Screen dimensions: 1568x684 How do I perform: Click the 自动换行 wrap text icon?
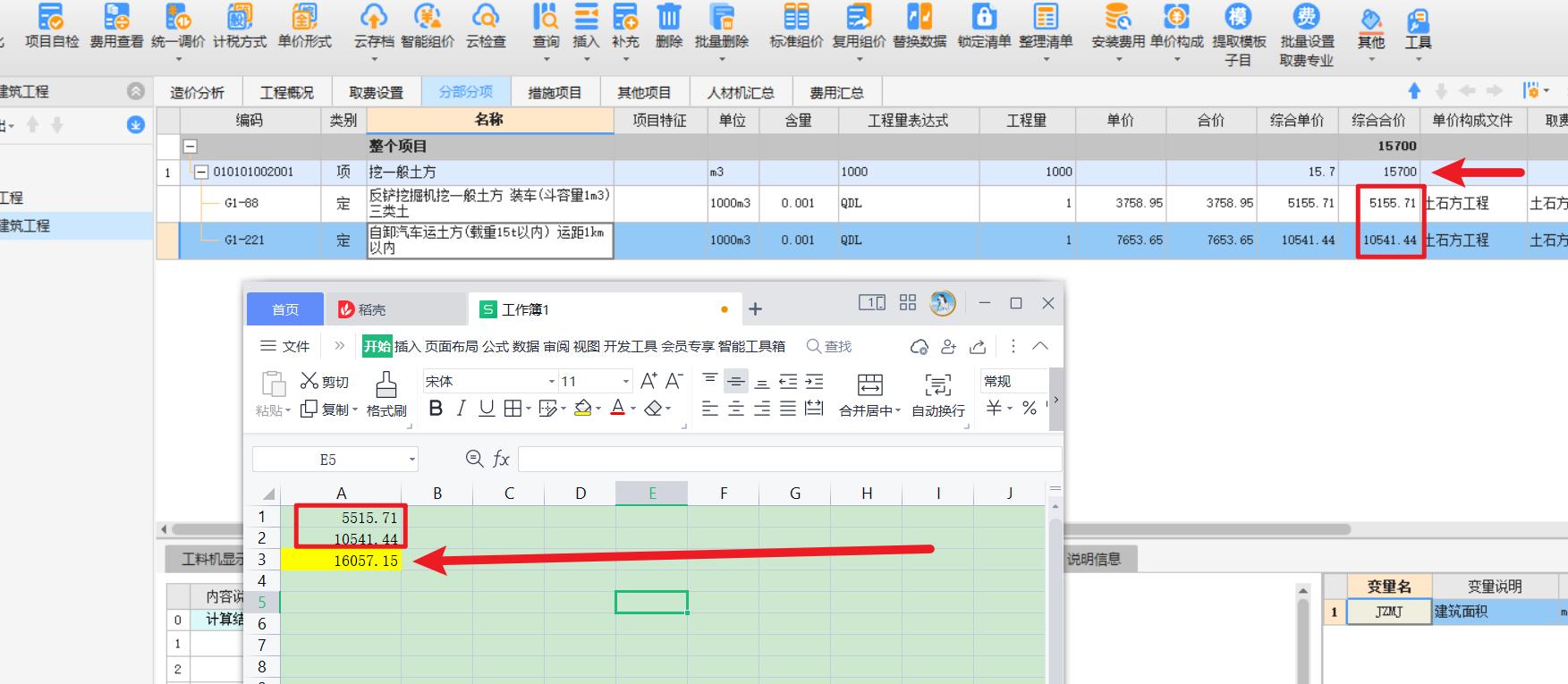[x=937, y=385]
